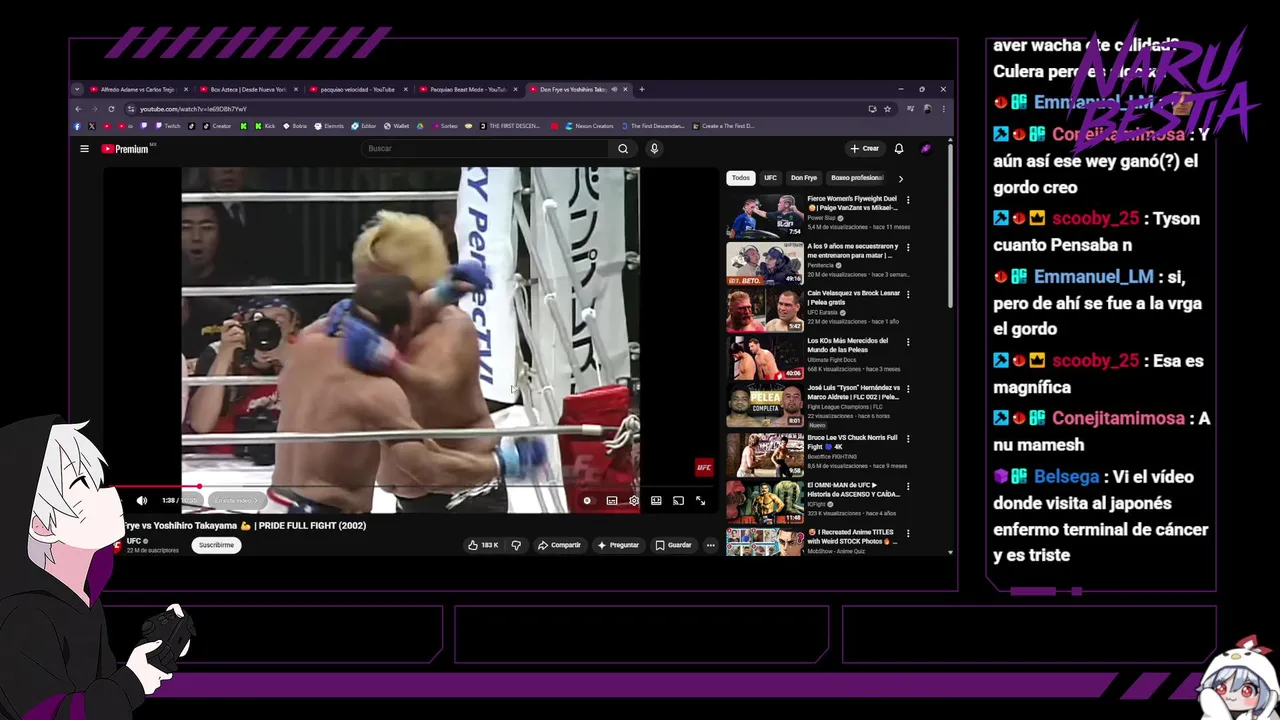Viewport: 1280px width, 720px height.
Task: Open the YouTube notifications bell
Action: [x=898, y=149]
